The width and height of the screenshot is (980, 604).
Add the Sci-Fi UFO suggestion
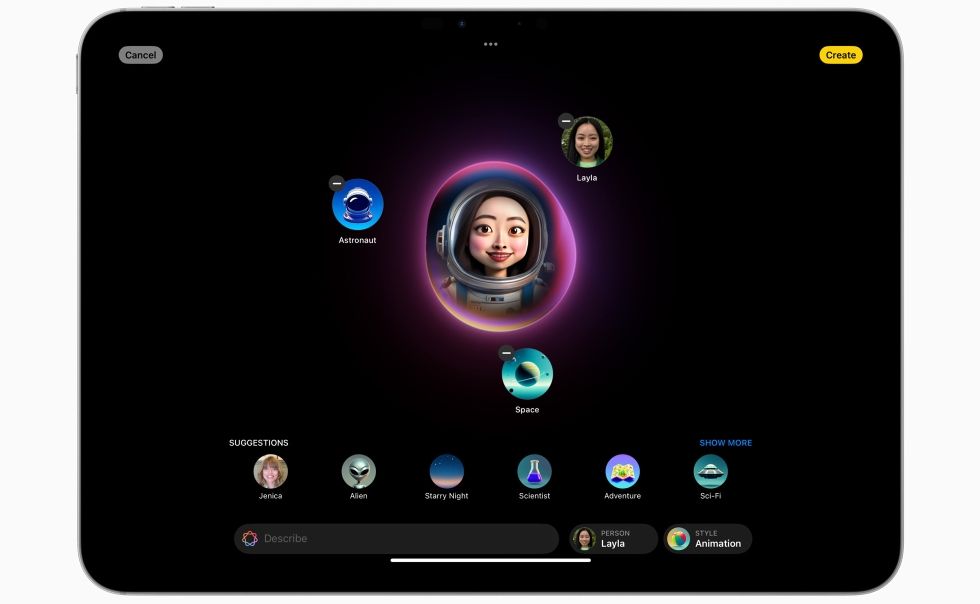pos(711,471)
